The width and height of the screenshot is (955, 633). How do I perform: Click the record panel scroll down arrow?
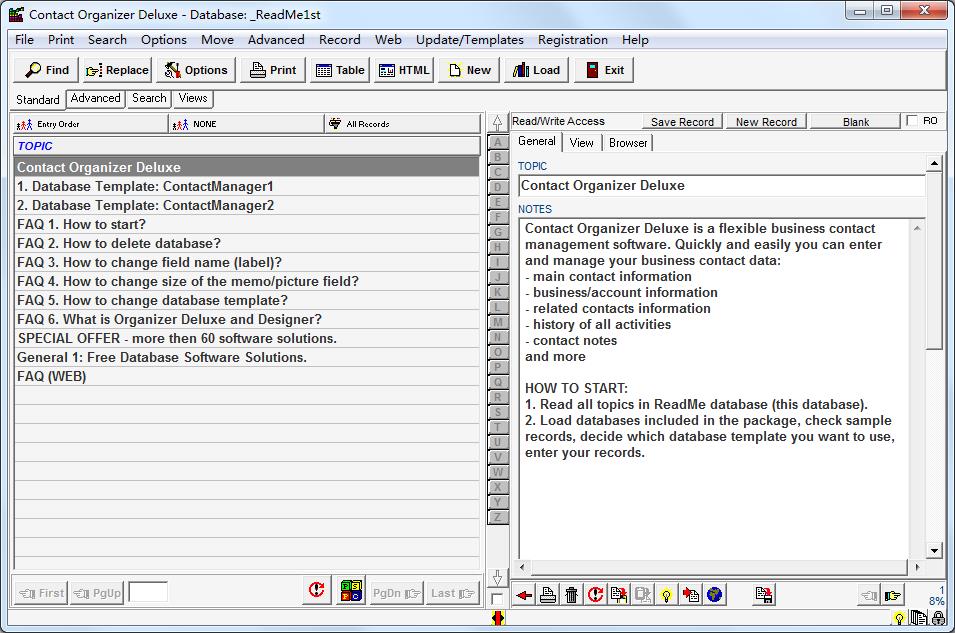(934, 550)
